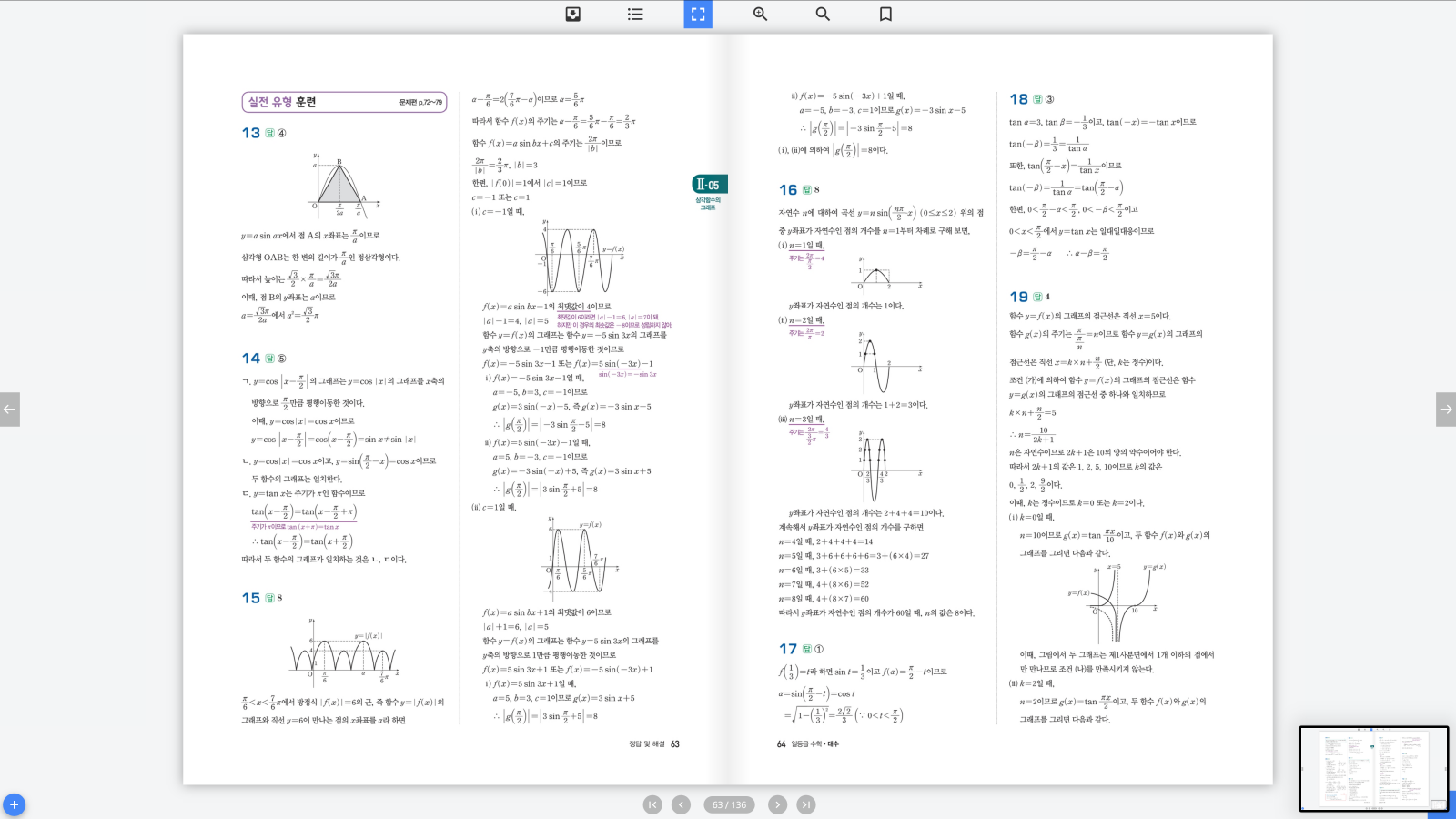Click problem 18 heading on right page

click(1019, 99)
